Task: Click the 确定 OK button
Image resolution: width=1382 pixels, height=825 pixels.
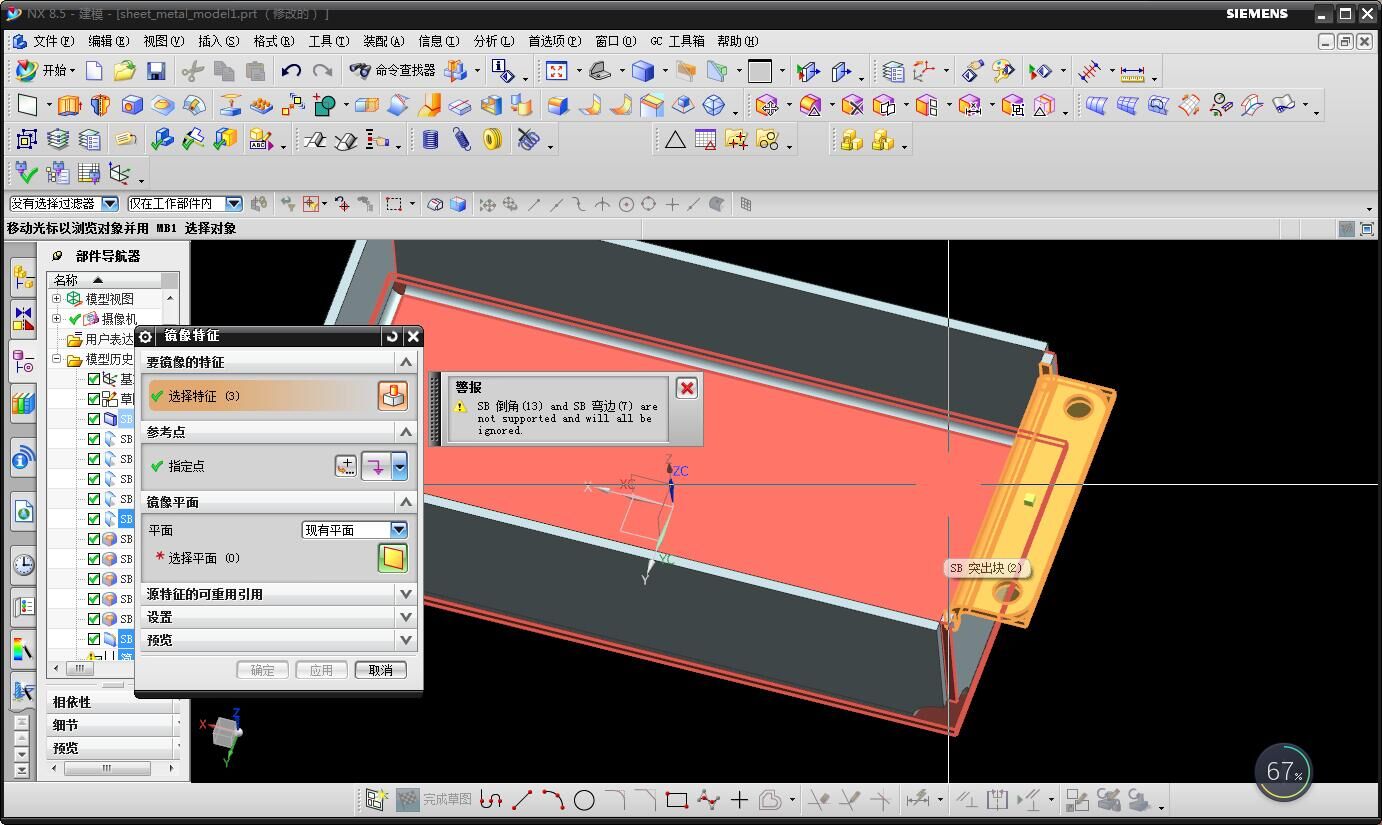Action: (262, 670)
